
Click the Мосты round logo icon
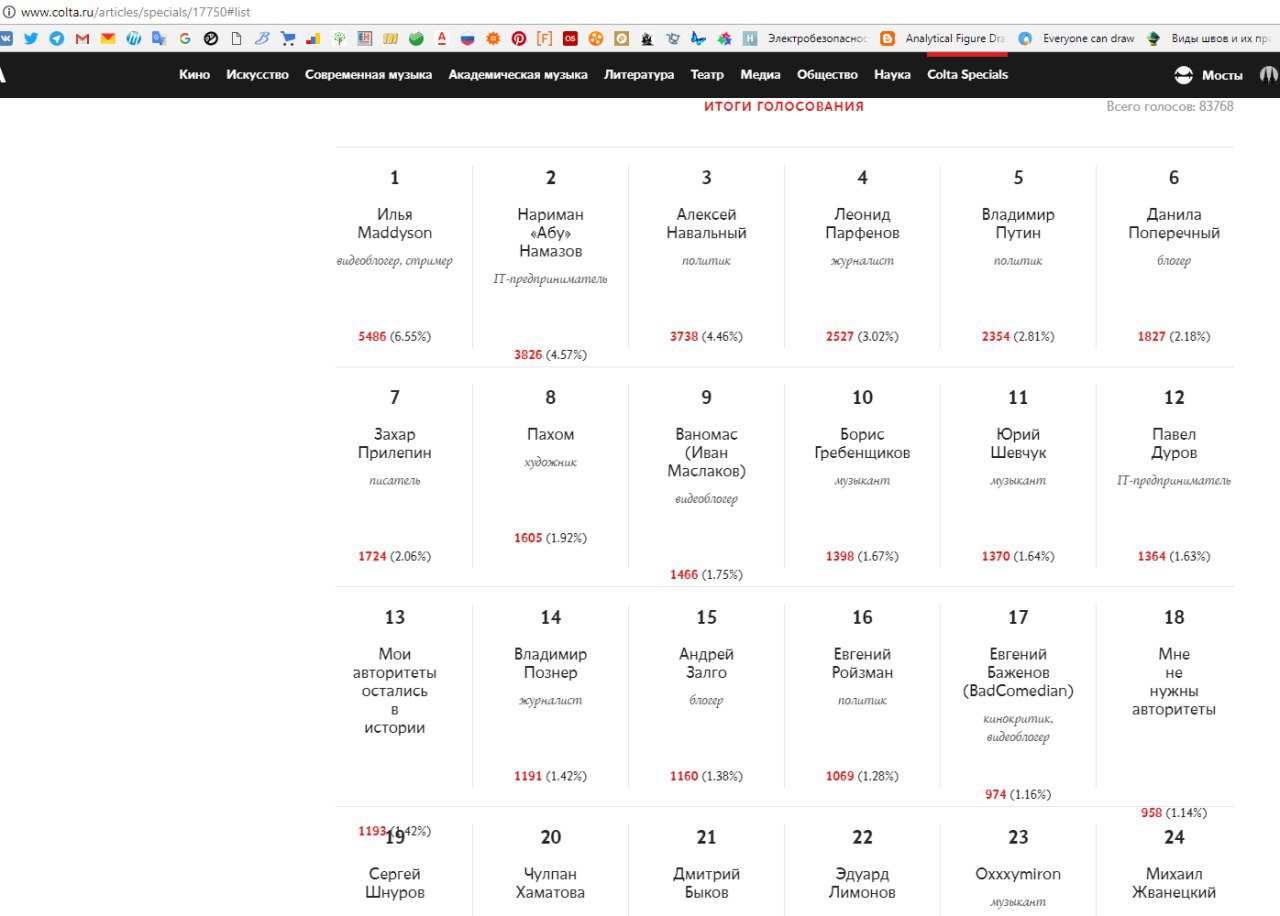coord(1184,75)
